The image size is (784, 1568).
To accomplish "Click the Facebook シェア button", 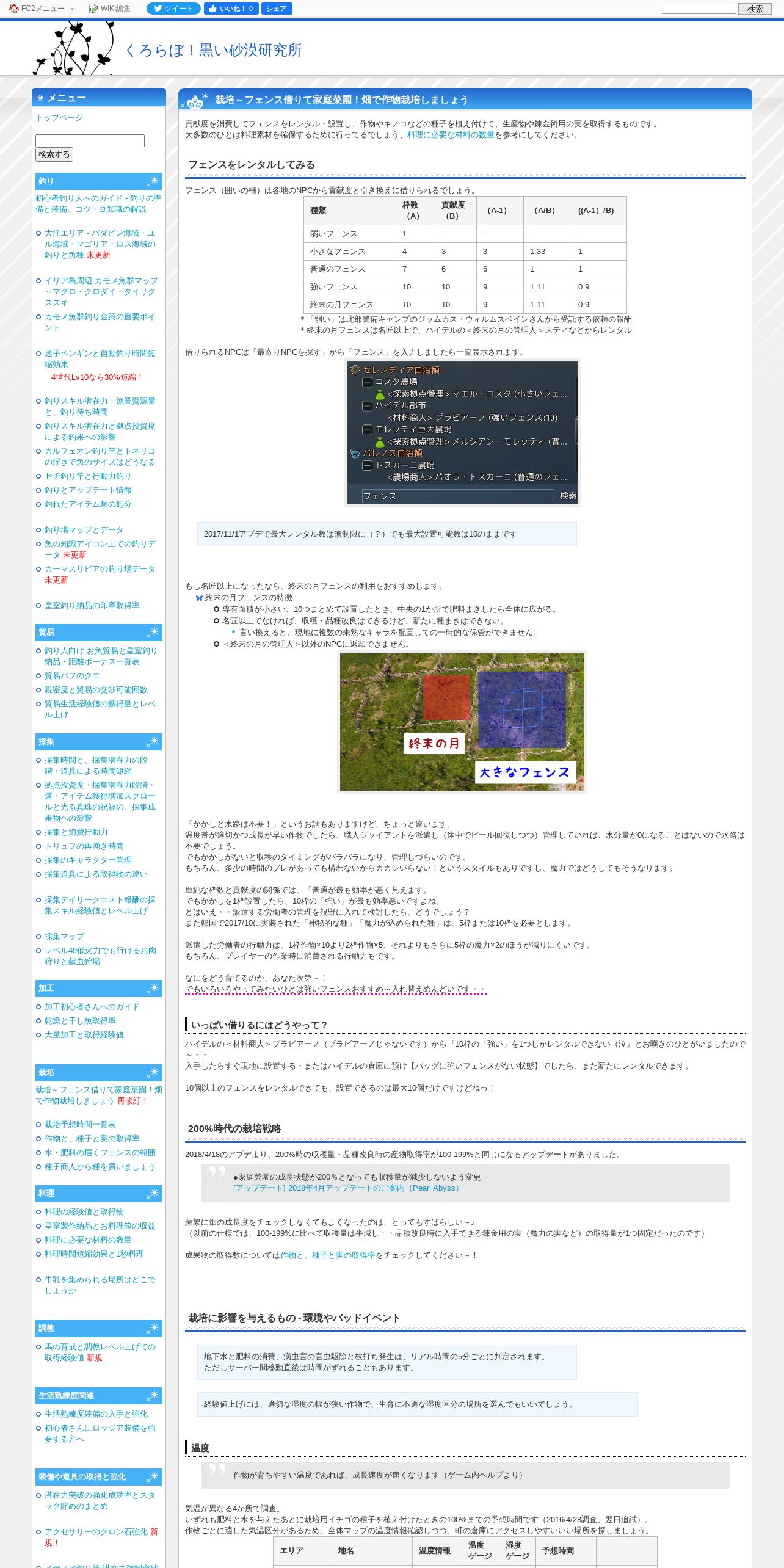I will [x=277, y=9].
